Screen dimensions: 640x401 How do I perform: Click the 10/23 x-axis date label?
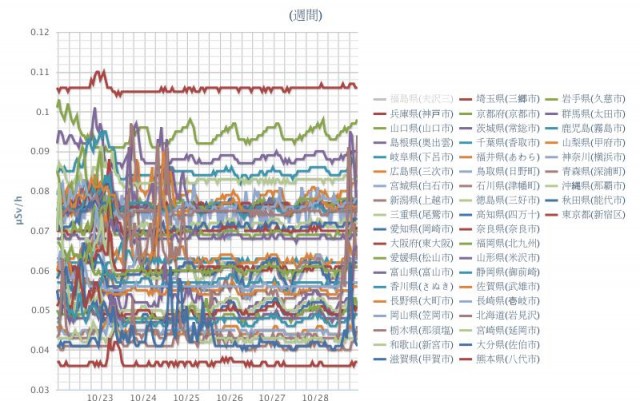tap(100, 397)
